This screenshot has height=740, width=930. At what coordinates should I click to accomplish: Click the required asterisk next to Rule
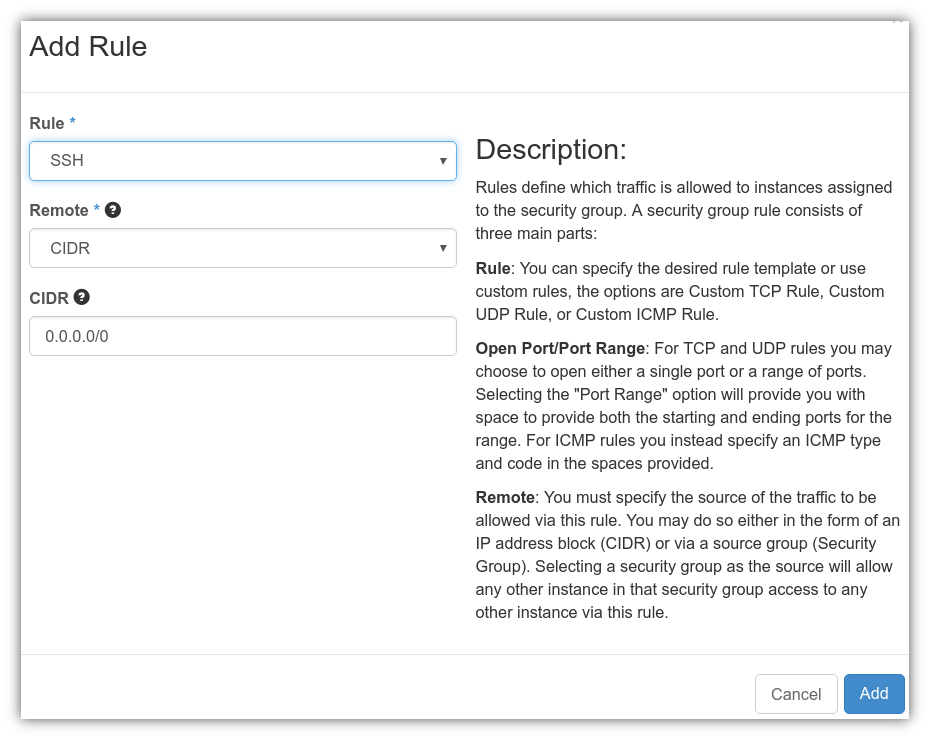point(72,123)
